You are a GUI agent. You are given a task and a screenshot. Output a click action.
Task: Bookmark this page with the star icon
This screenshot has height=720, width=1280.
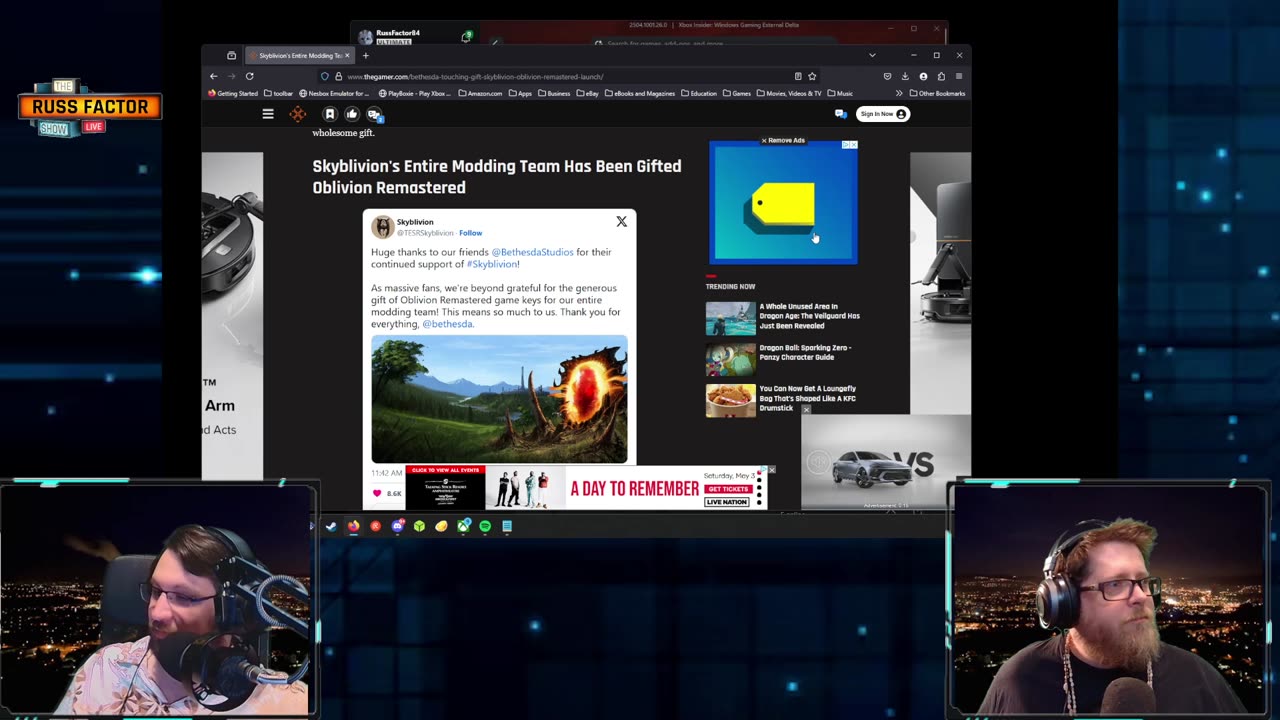(812, 76)
